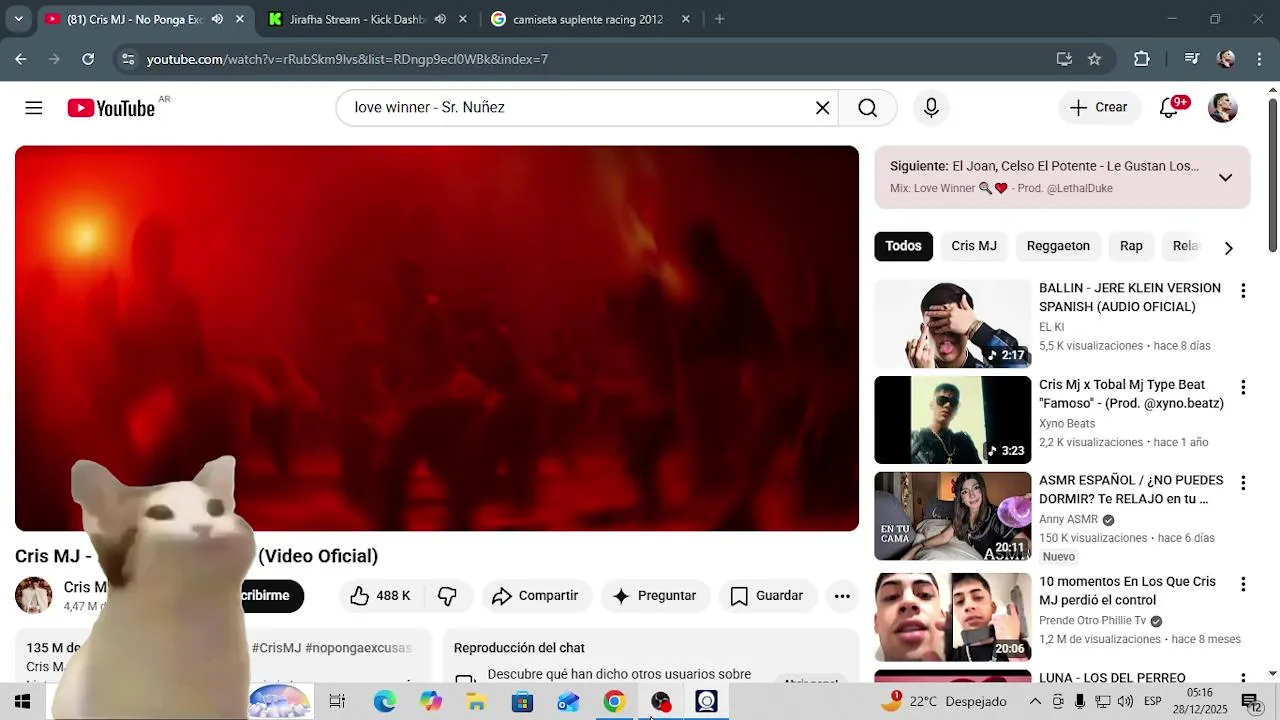Click the #nopongaexcusas hashtag
Viewport: 1280px width, 720px height.
(358, 648)
